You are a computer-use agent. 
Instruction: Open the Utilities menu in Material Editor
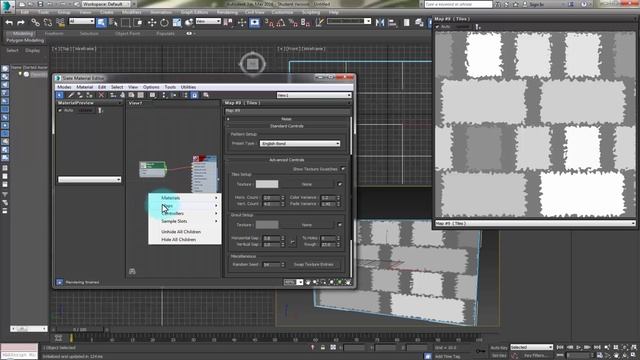coord(188,87)
